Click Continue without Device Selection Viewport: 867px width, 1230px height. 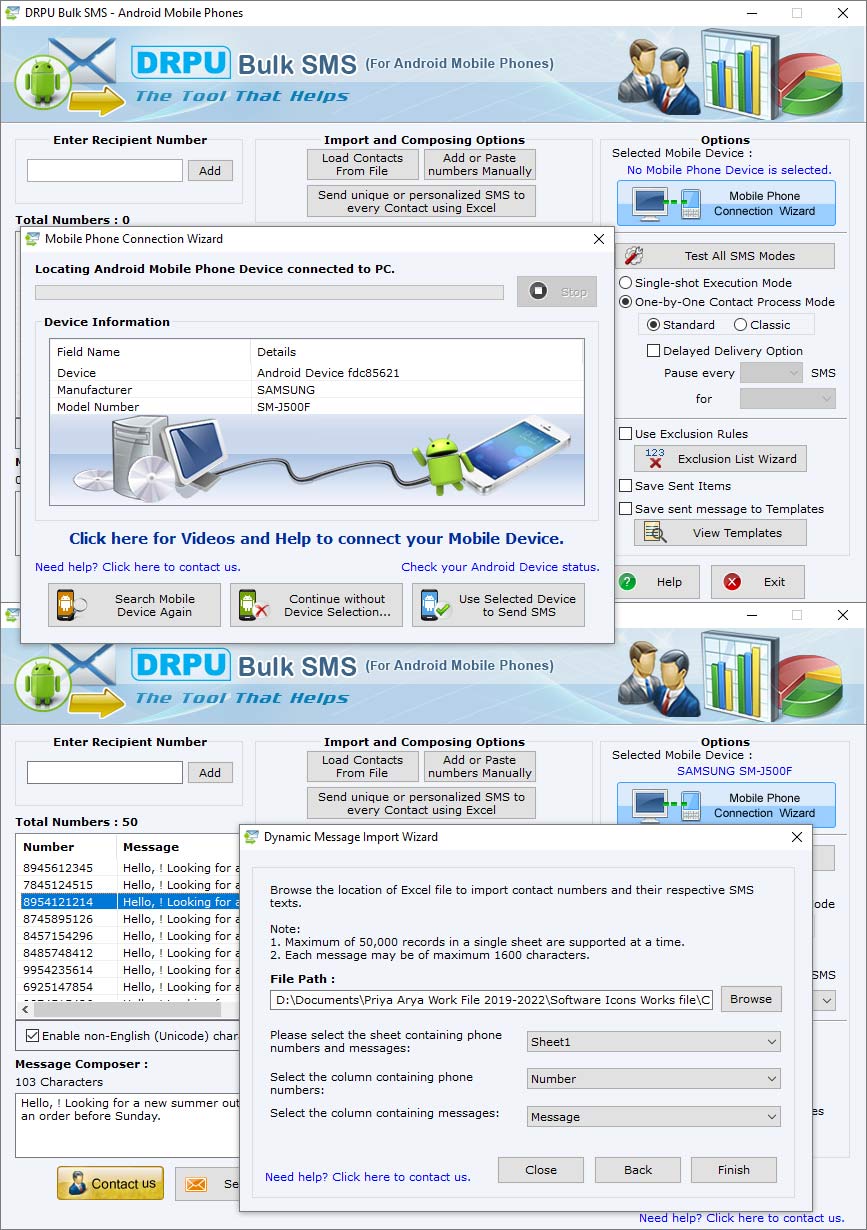pos(316,605)
